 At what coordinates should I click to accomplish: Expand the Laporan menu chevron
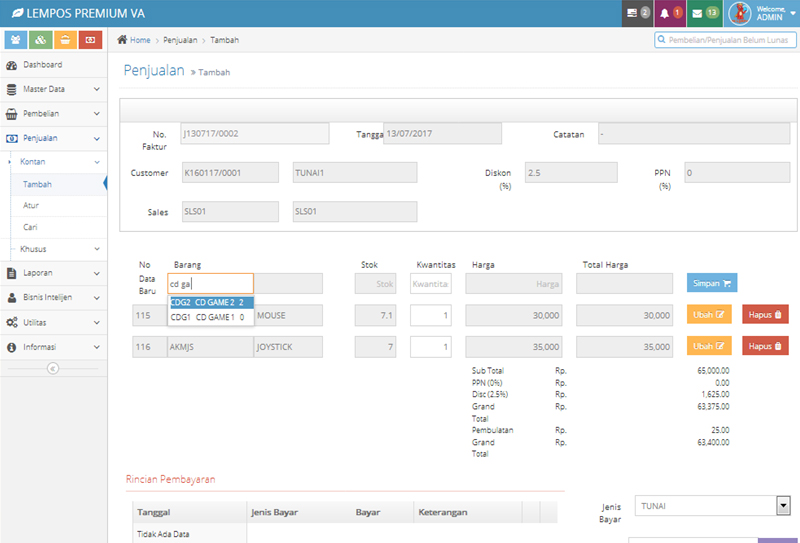(97, 273)
